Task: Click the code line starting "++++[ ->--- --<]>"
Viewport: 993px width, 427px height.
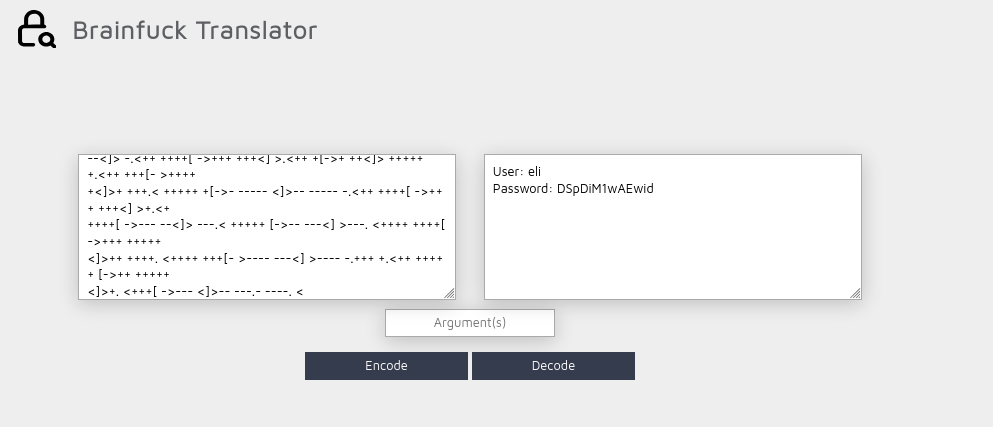Action: 267,226
